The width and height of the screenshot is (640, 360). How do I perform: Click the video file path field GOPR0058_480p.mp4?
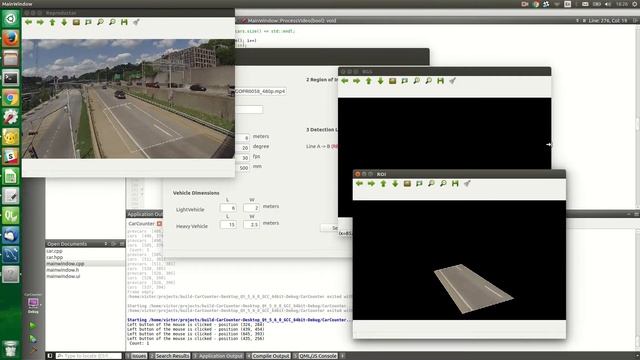tap(260, 91)
